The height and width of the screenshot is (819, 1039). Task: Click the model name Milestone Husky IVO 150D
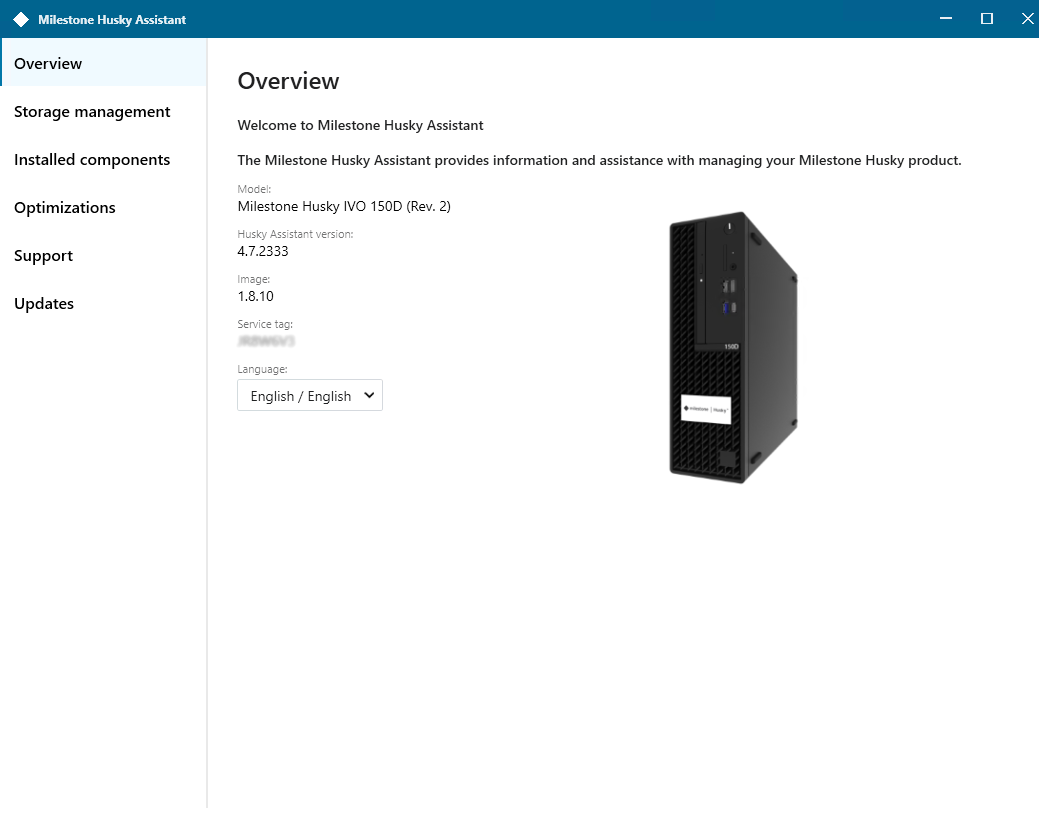[x=344, y=207]
